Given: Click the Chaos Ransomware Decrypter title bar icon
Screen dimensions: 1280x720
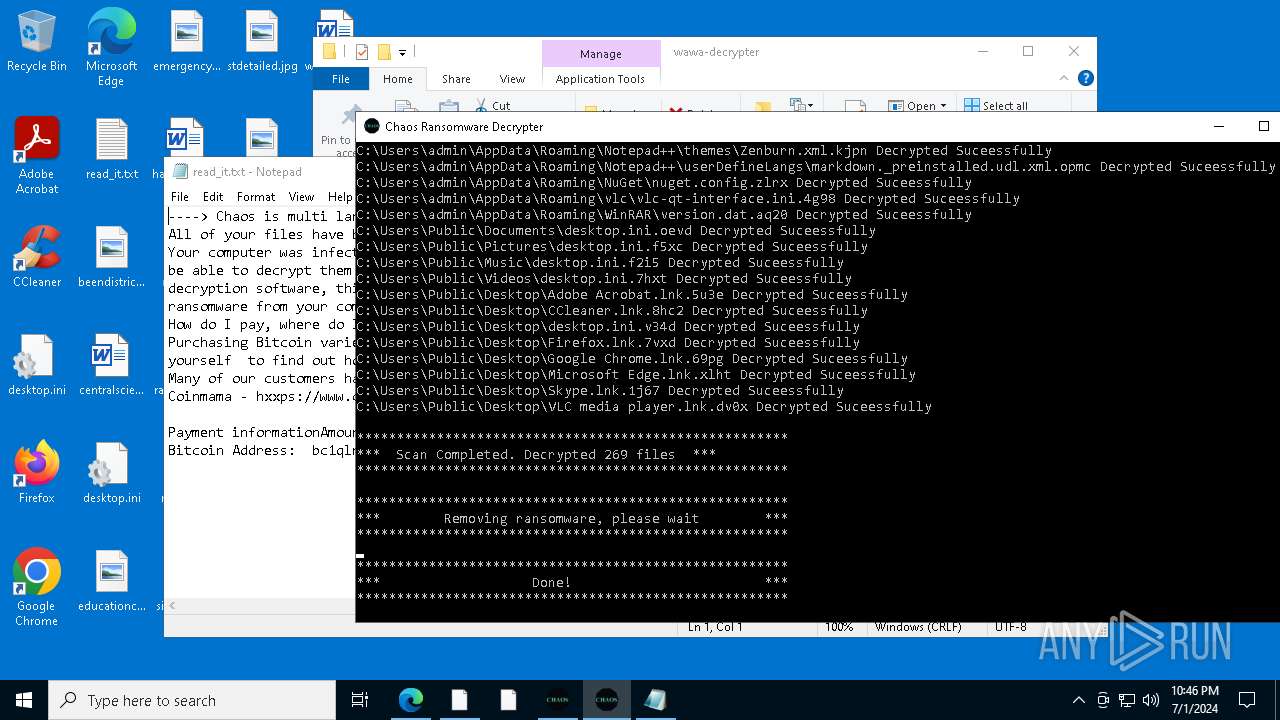Looking at the screenshot, I should [x=372, y=126].
